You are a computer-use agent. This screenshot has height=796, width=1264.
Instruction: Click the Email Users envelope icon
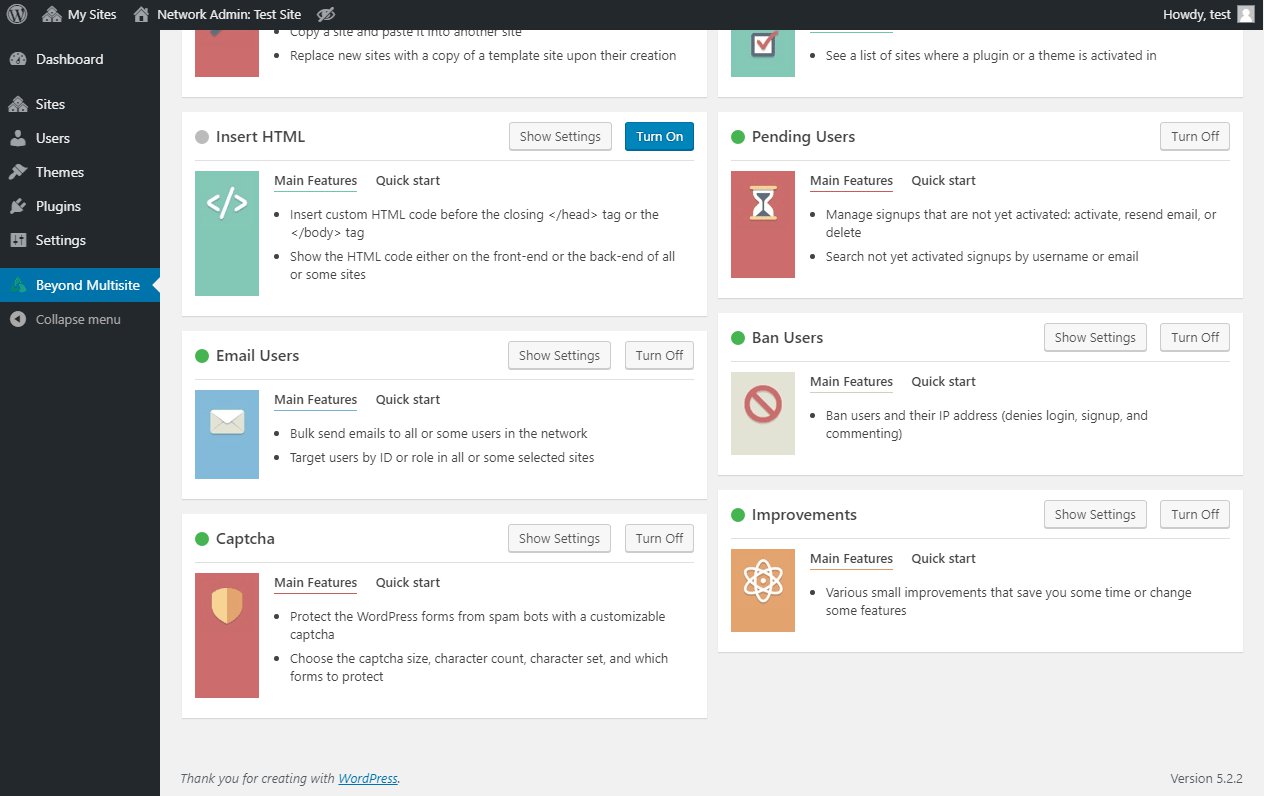(226, 434)
